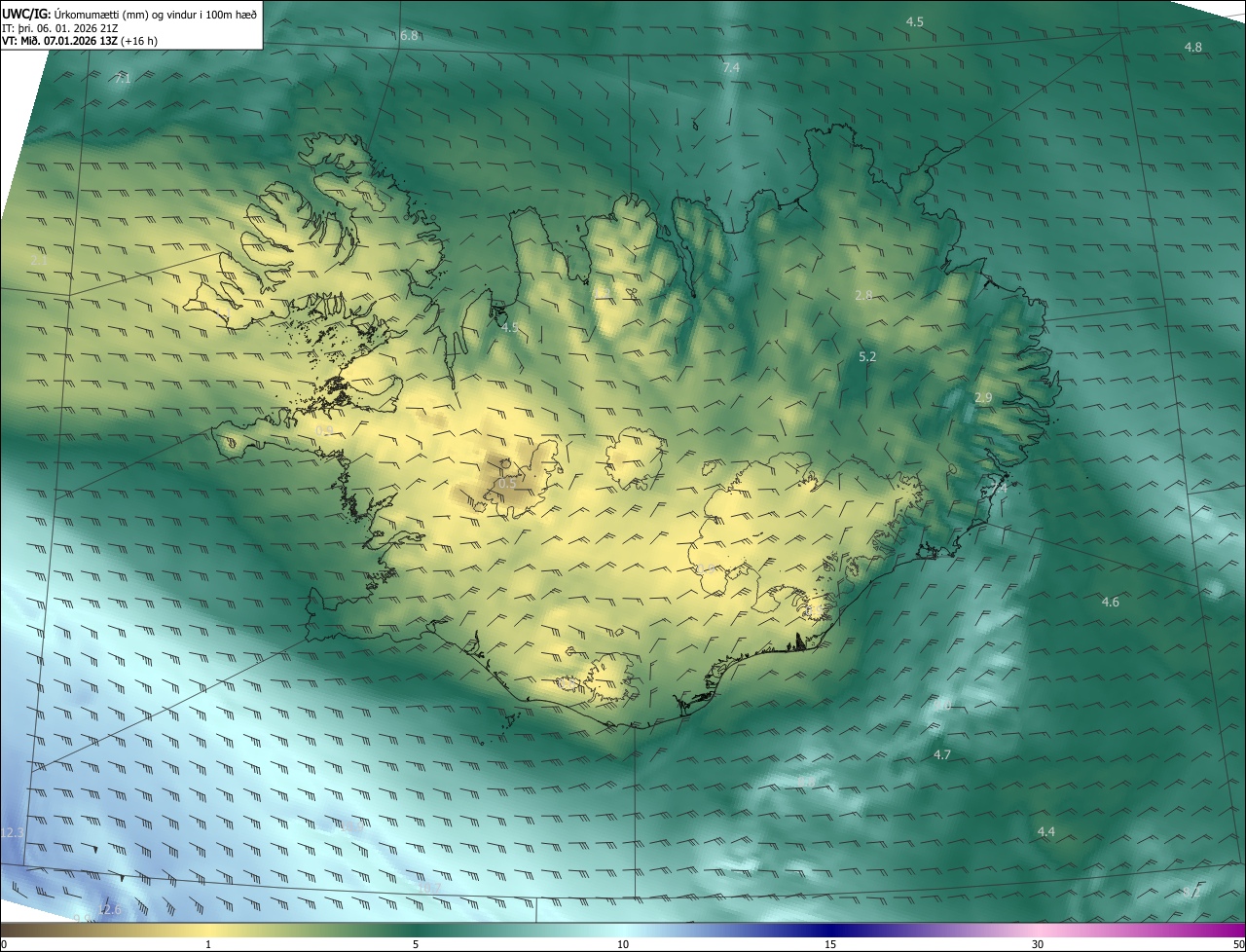
Task: Click the 4.4 value label in the southeast
Action: pyautogui.click(x=1046, y=832)
